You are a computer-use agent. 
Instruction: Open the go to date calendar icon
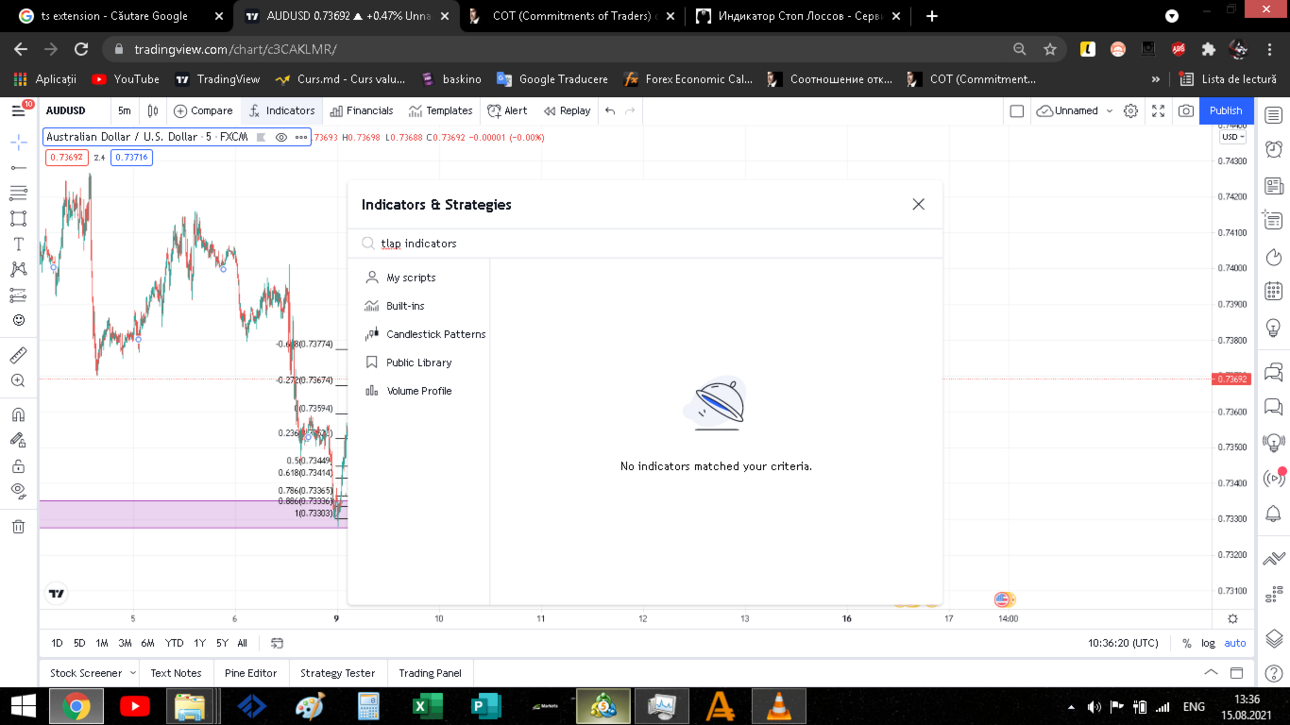coord(277,643)
